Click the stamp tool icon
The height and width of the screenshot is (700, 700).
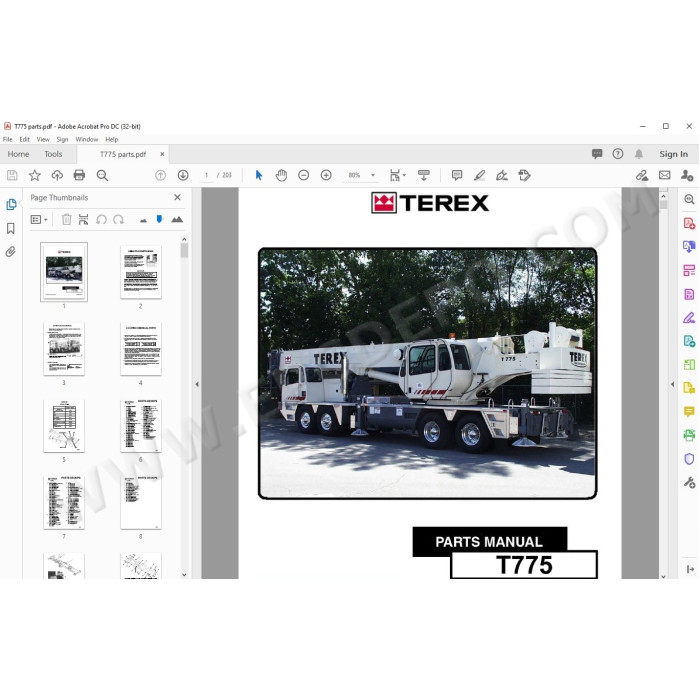[x=525, y=175]
